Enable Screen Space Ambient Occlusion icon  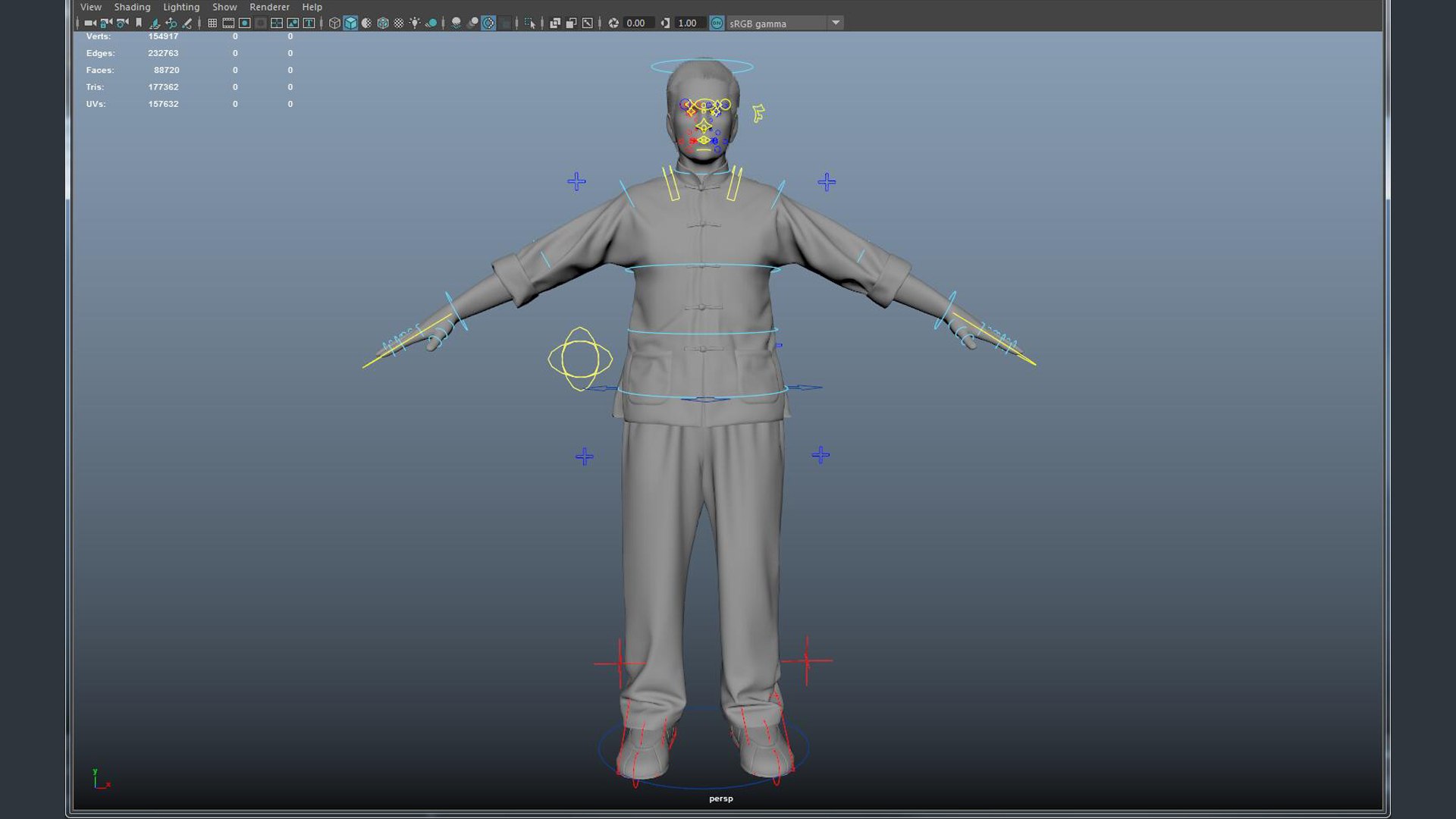coord(456,24)
